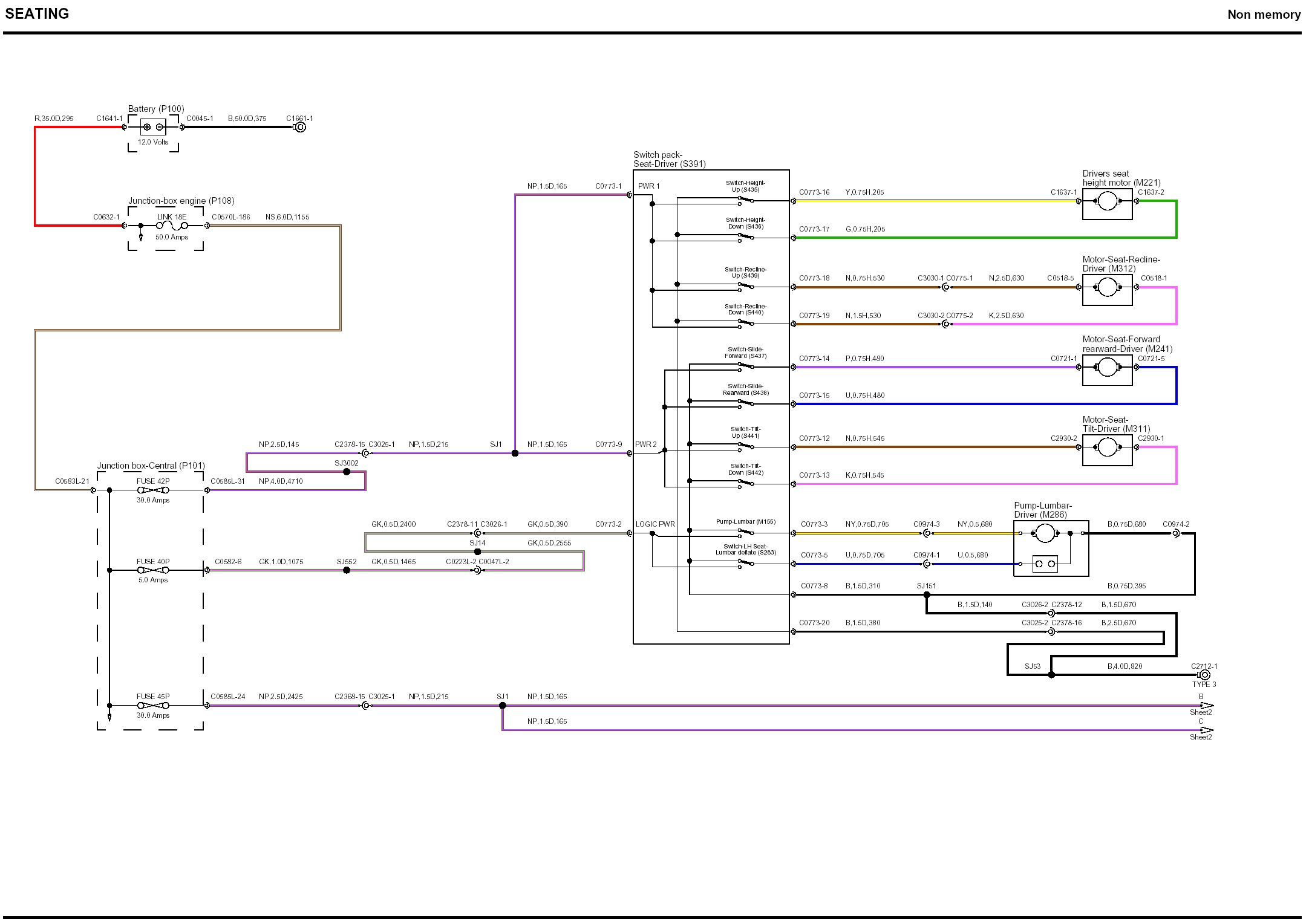1309x924 pixels.
Task: Click the Motor-Seat-Tilt-Driver M311 symbol
Action: 1107,447
